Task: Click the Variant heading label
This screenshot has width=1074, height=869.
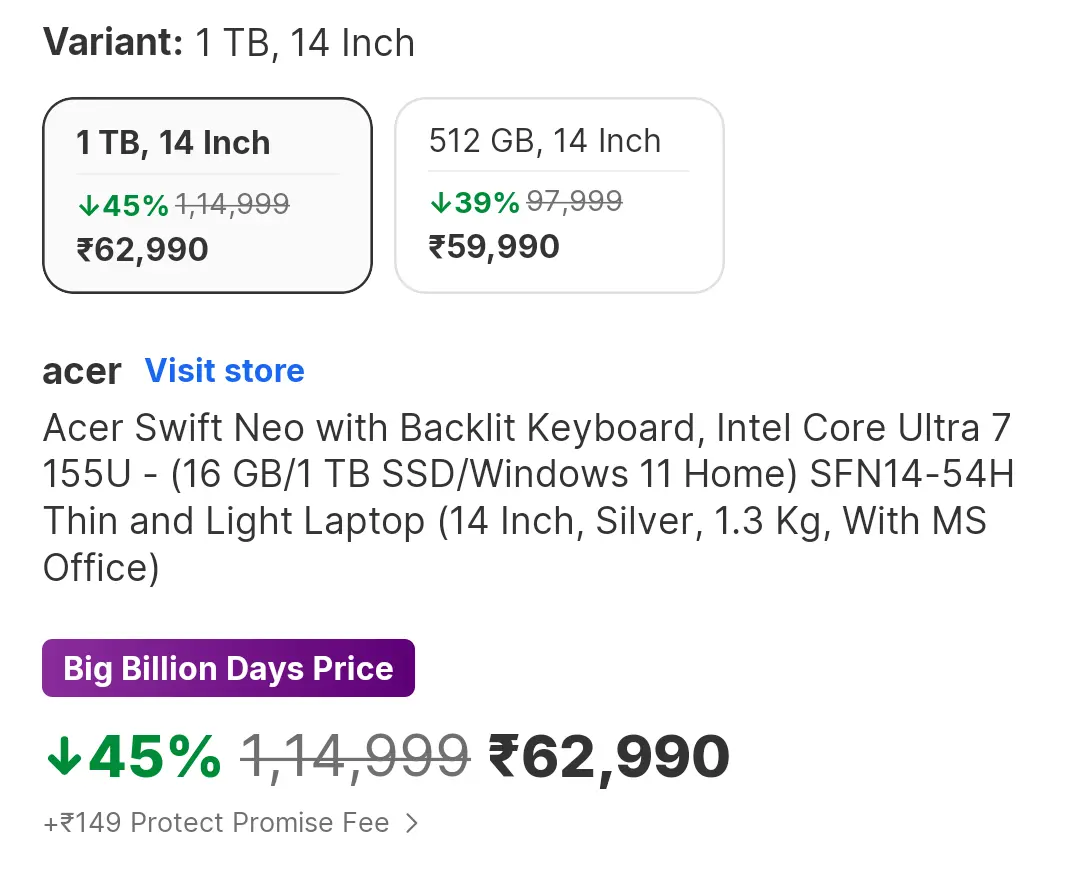Action: 113,43
